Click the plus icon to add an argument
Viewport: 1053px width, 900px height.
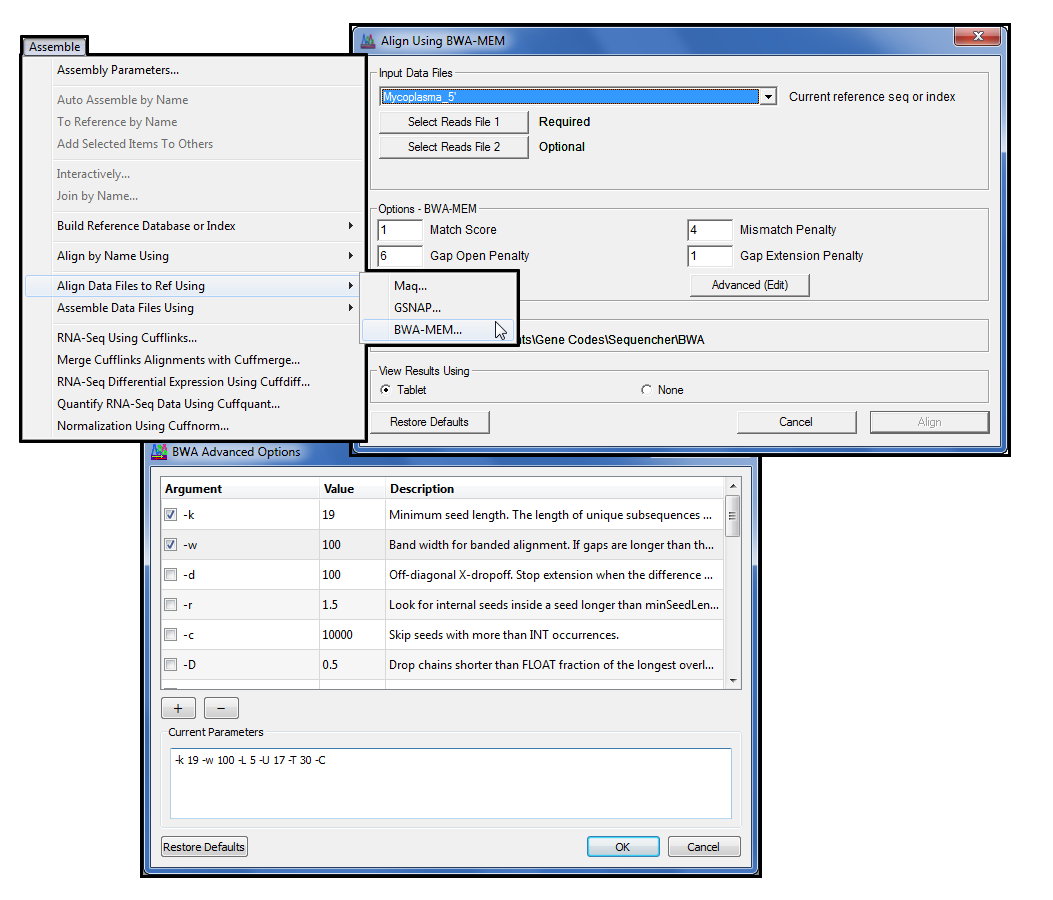(x=178, y=707)
